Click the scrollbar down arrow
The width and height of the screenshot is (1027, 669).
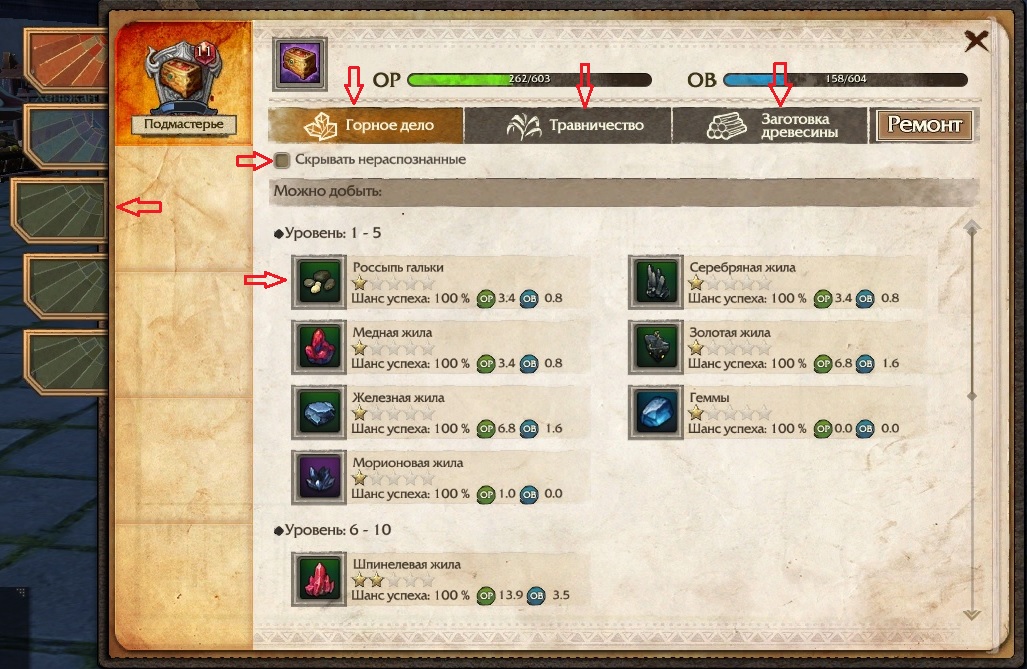point(972,615)
